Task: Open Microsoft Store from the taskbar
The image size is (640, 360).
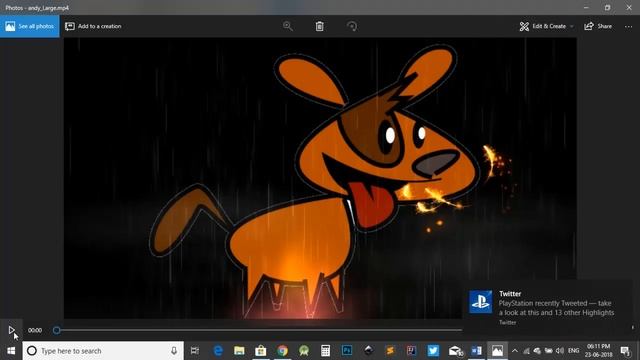Action: coord(260,351)
